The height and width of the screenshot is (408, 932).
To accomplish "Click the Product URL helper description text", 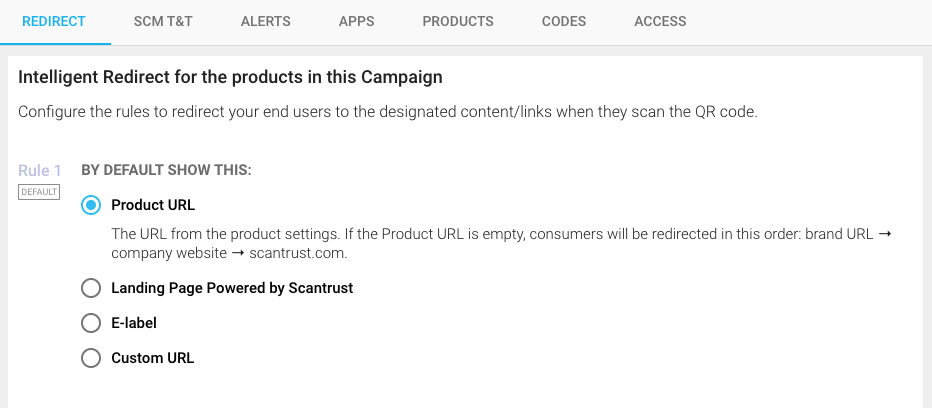I will [x=500, y=244].
